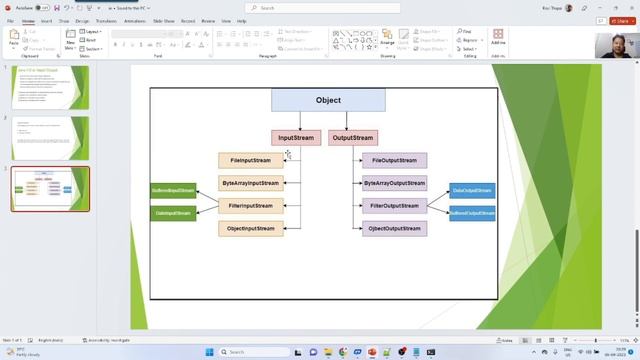The image size is (640, 360).
Task: Click the zoom slider handle
Action: (x=596, y=340)
